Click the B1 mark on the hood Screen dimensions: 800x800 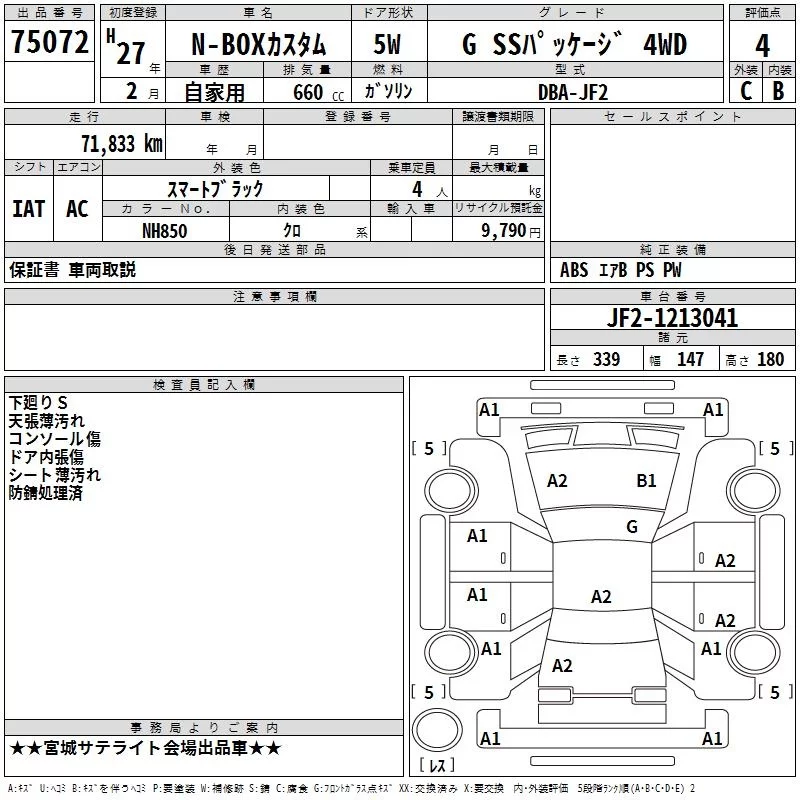coord(646,481)
